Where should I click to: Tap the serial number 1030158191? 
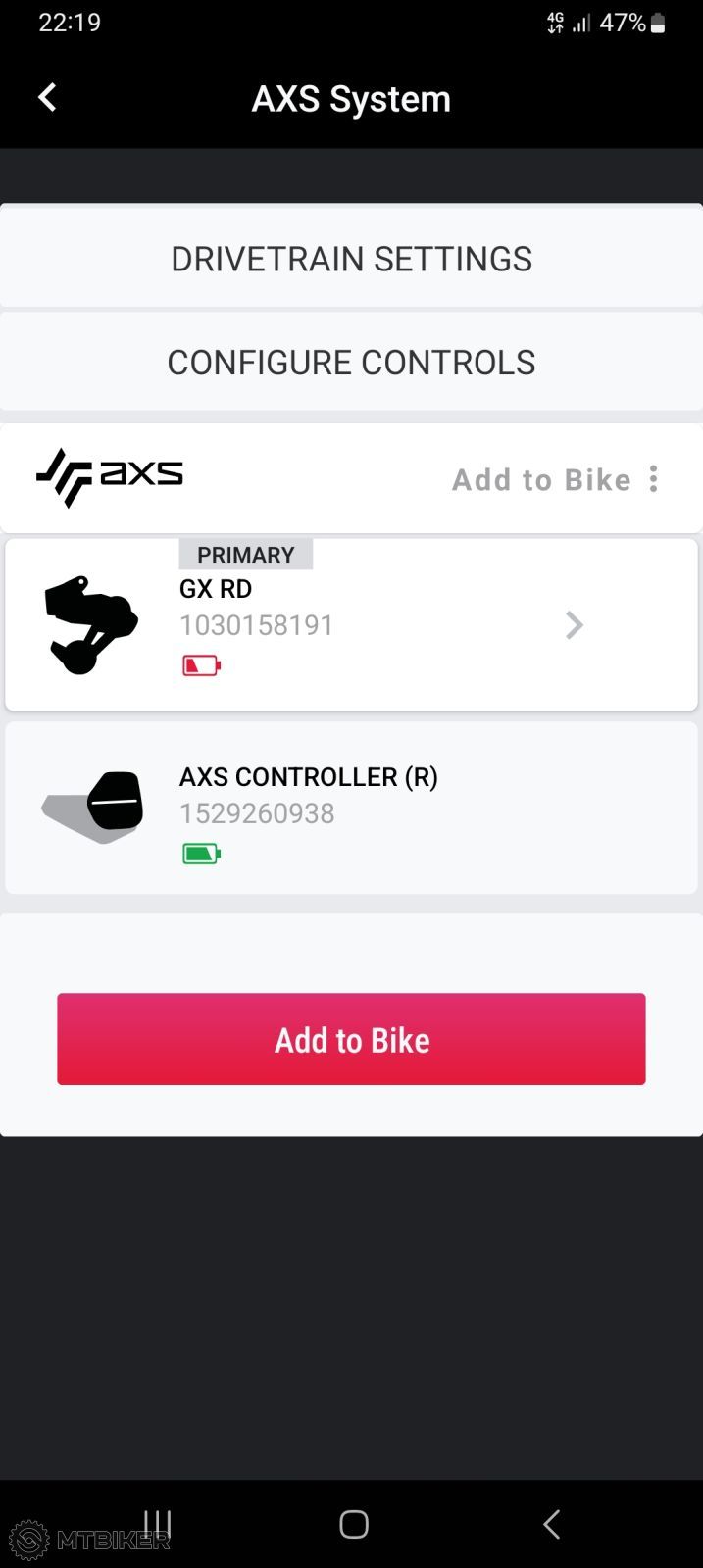coord(256,624)
